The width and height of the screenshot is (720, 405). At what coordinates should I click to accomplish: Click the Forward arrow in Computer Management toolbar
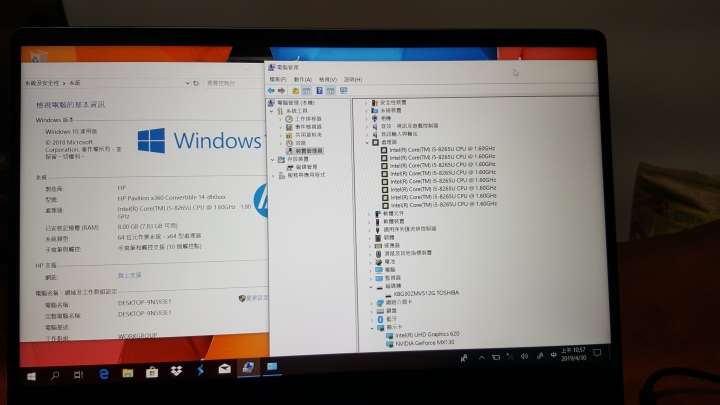pos(281,90)
